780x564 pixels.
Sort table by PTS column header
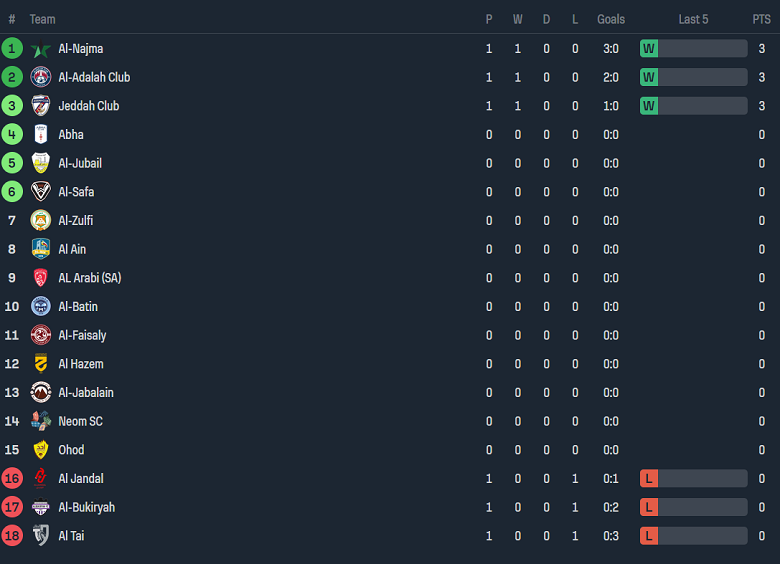pyautogui.click(x=761, y=19)
